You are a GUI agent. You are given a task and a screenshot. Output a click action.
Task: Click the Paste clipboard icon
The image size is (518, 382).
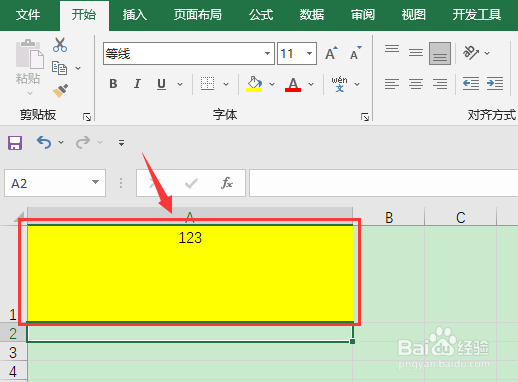click(x=29, y=54)
